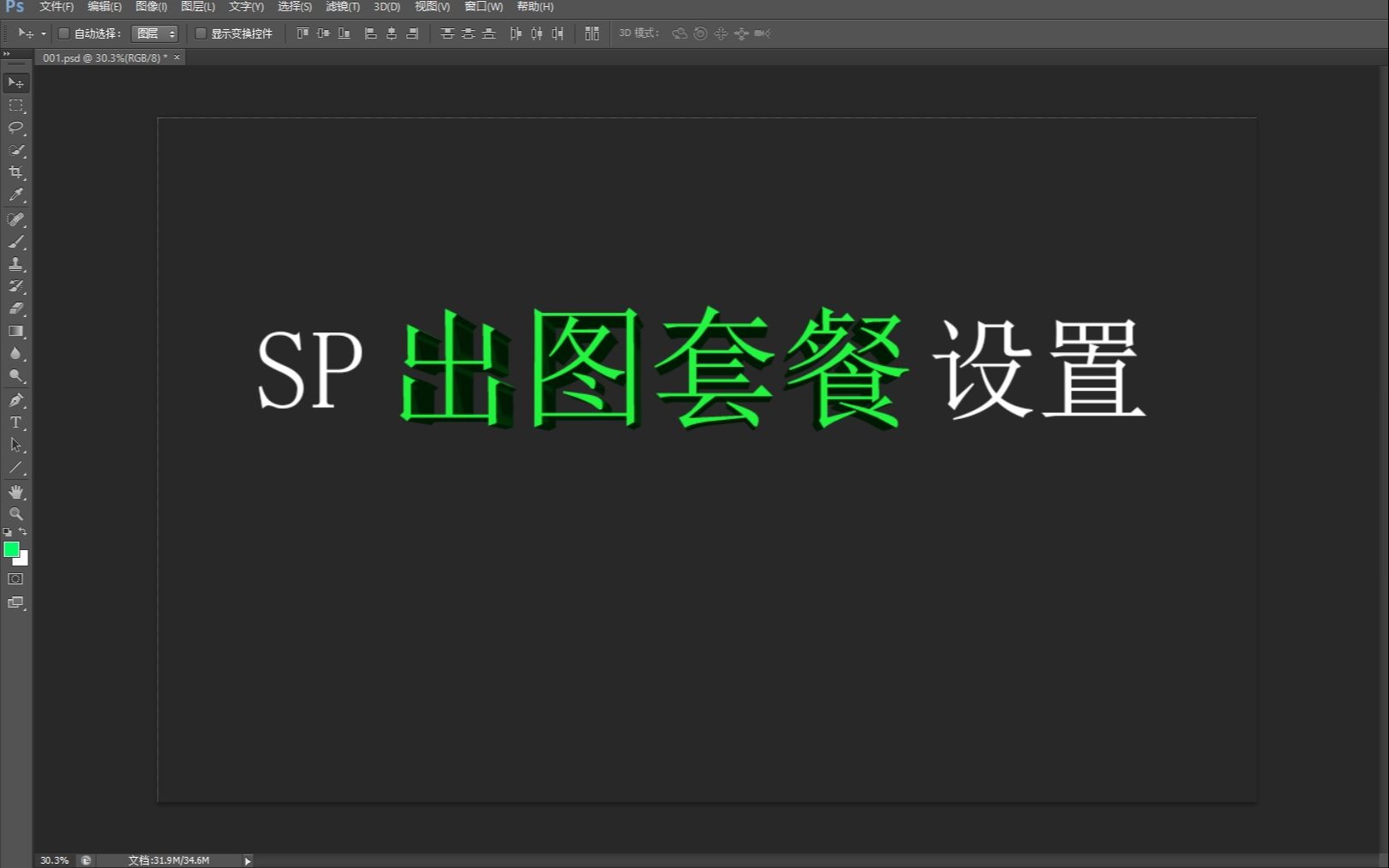Switch to the 001.psd document tab
This screenshot has width=1389, height=868.
point(105,57)
